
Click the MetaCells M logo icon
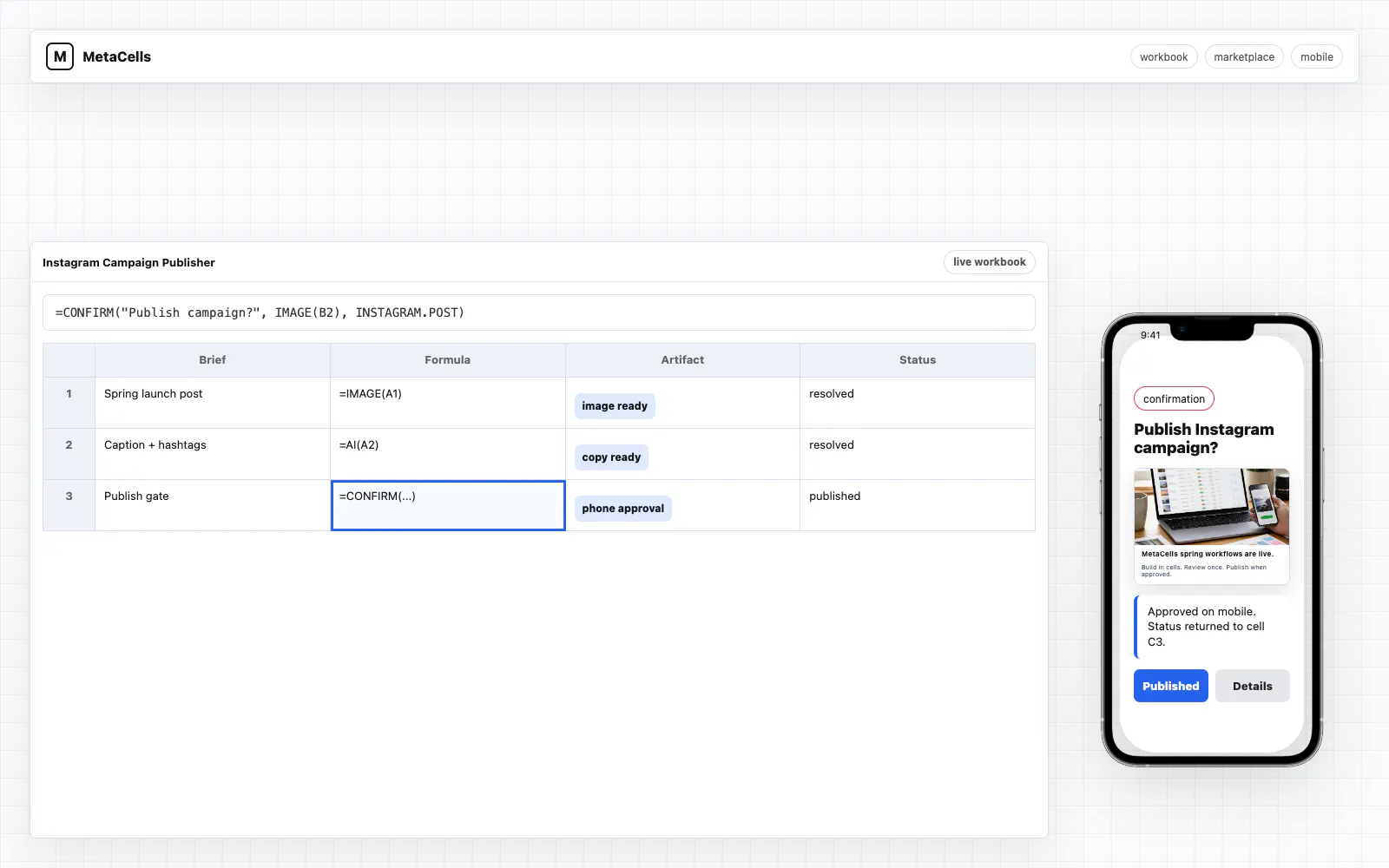[x=60, y=56]
